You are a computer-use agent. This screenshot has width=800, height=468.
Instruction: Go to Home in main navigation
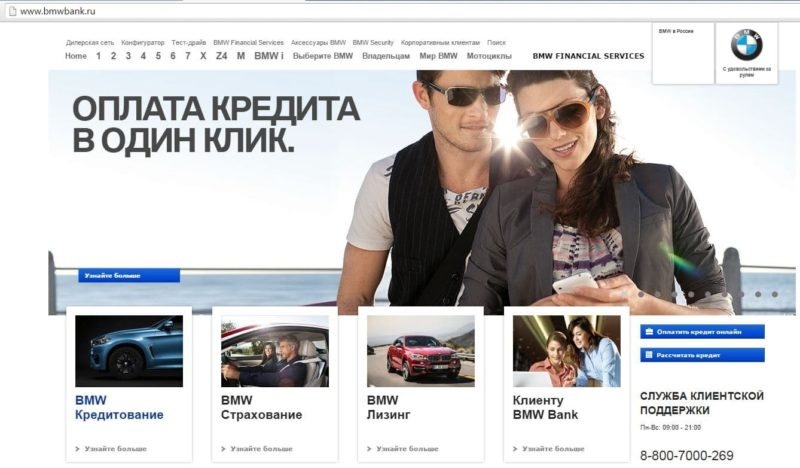click(76, 56)
